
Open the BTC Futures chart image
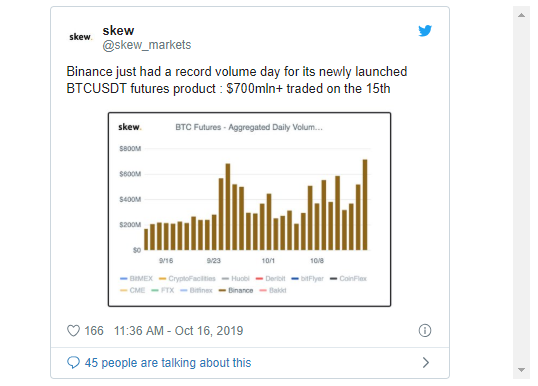(x=249, y=209)
